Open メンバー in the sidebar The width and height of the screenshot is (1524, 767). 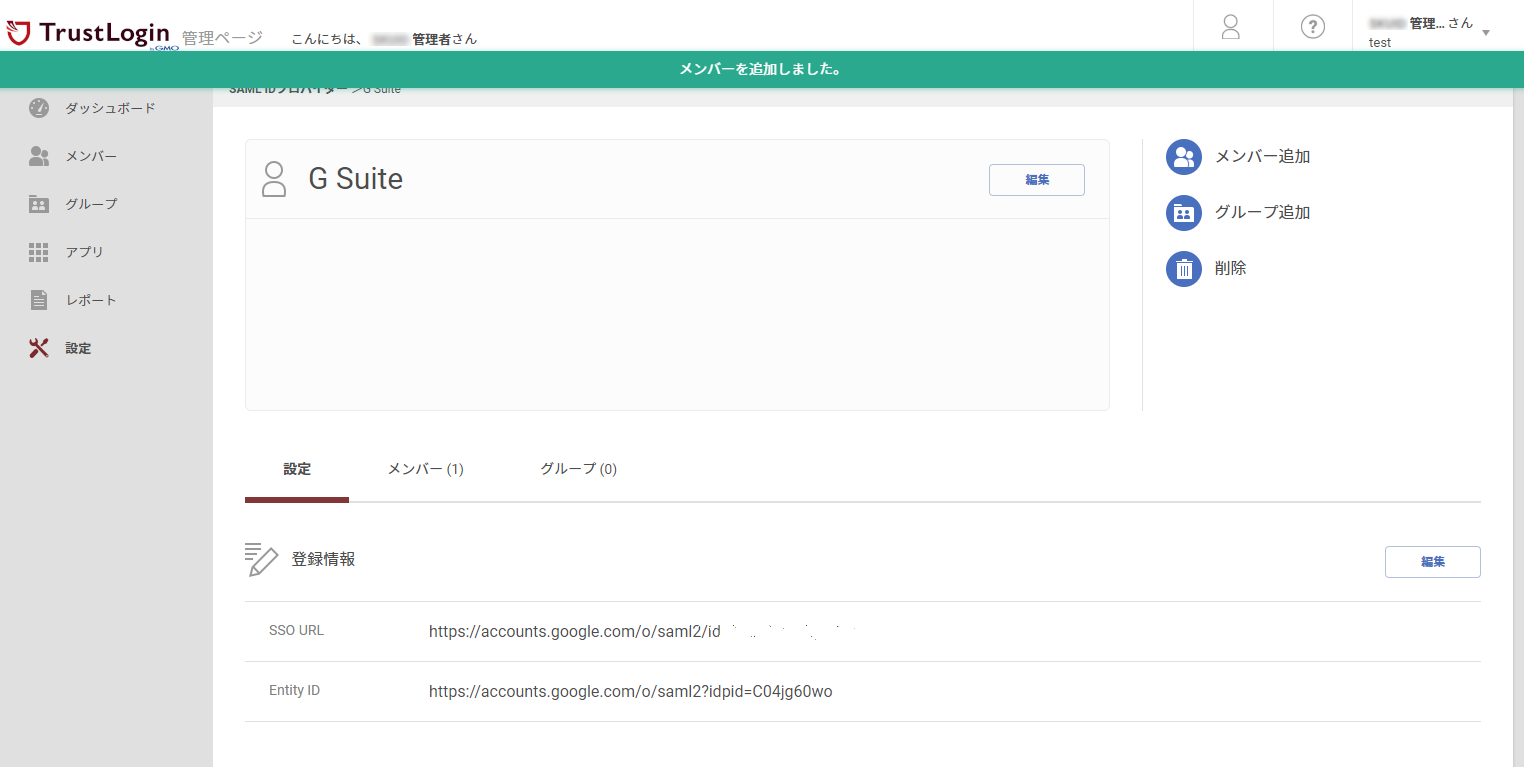(x=91, y=156)
